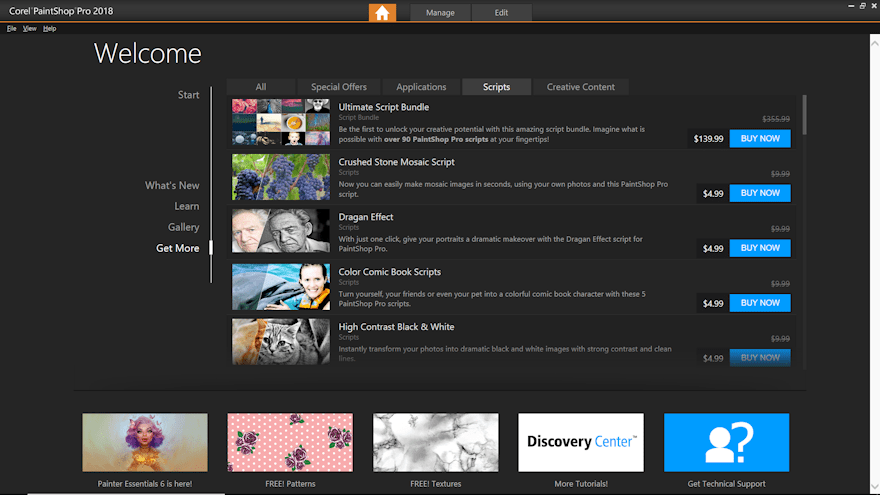Switch to the Edit workspace tab

tap(501, 13)
